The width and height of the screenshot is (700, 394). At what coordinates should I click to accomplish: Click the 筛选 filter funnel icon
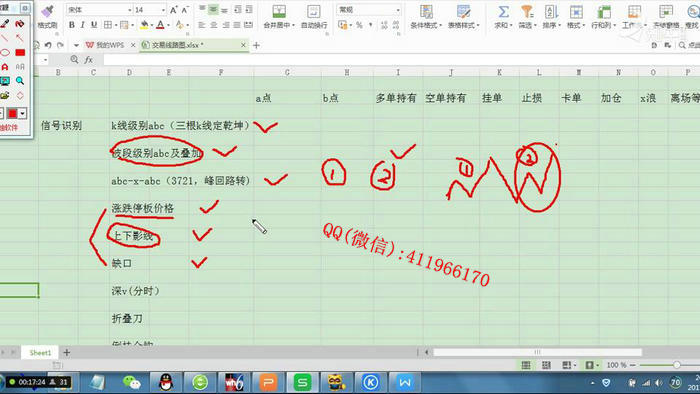click(527, 12)
